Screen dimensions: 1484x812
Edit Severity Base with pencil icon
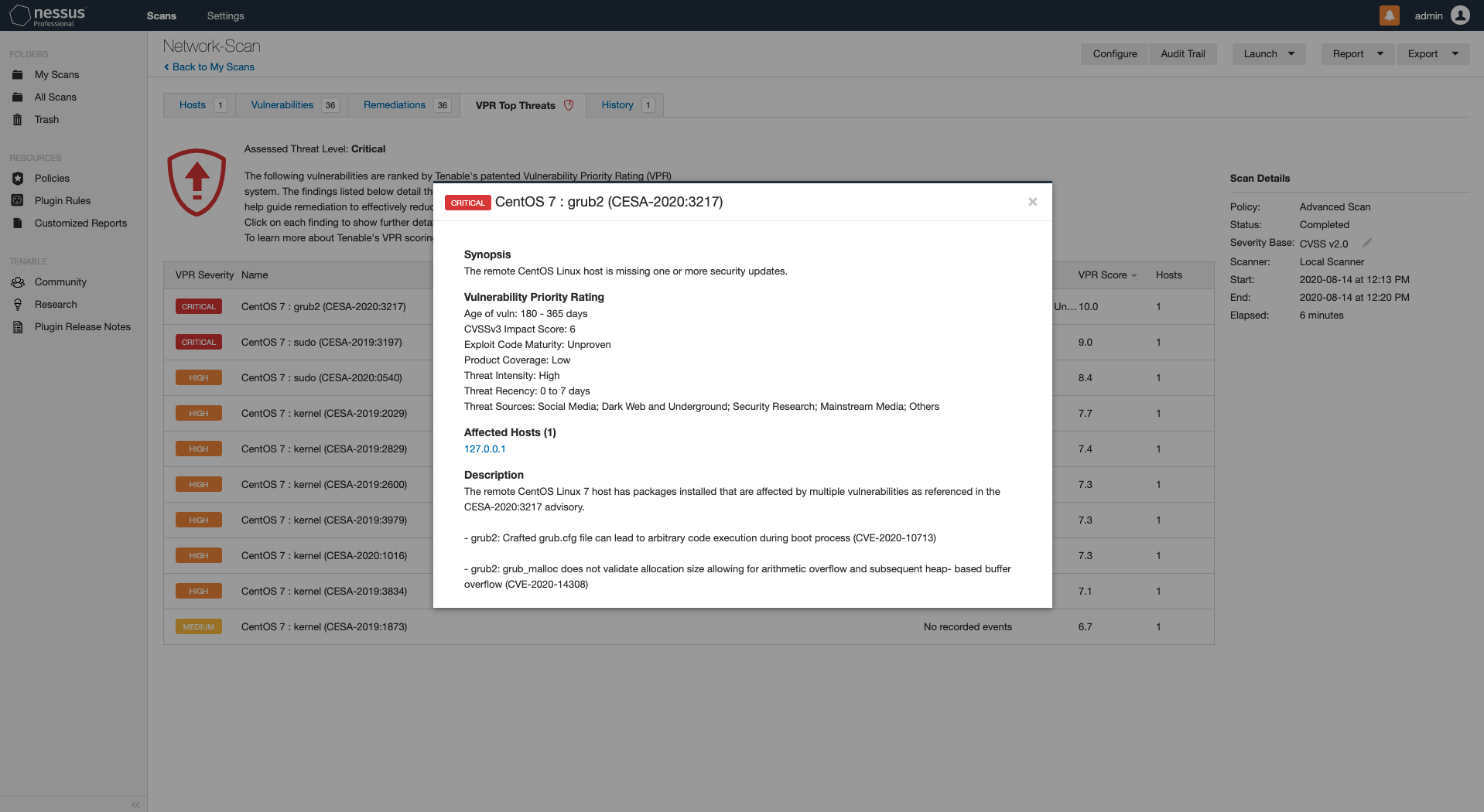(1367, 243)
